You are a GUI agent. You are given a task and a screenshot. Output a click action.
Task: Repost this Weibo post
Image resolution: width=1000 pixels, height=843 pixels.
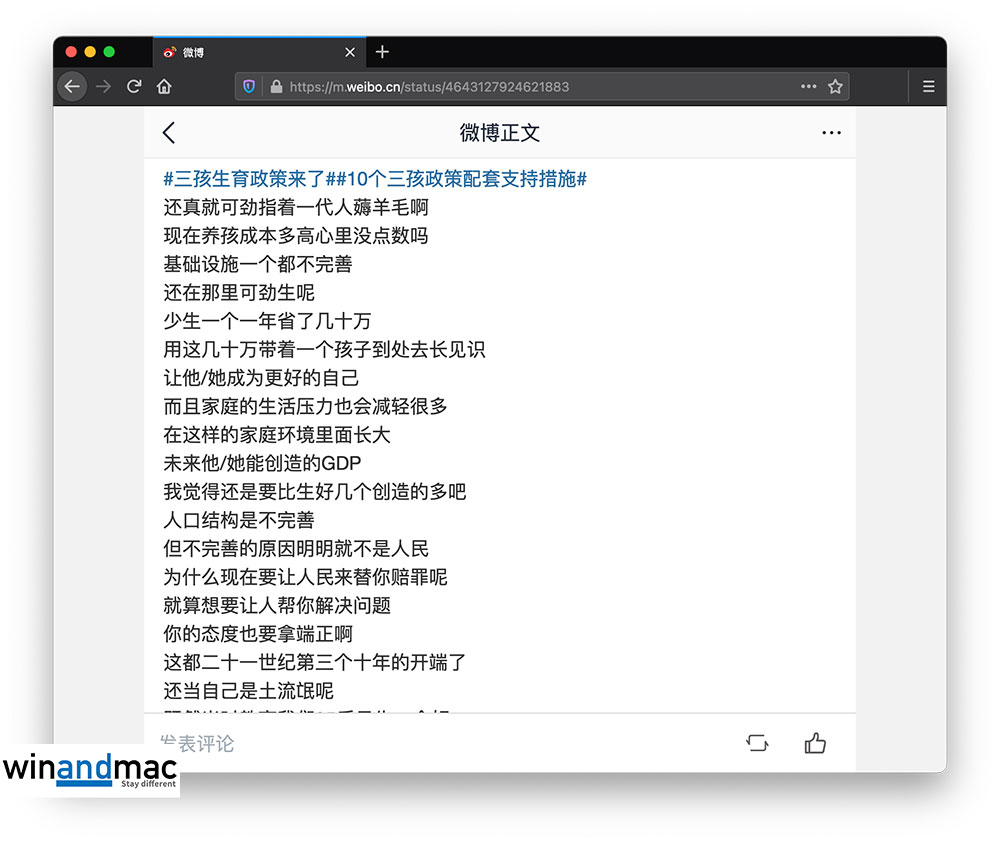click(x=757, y=743)
